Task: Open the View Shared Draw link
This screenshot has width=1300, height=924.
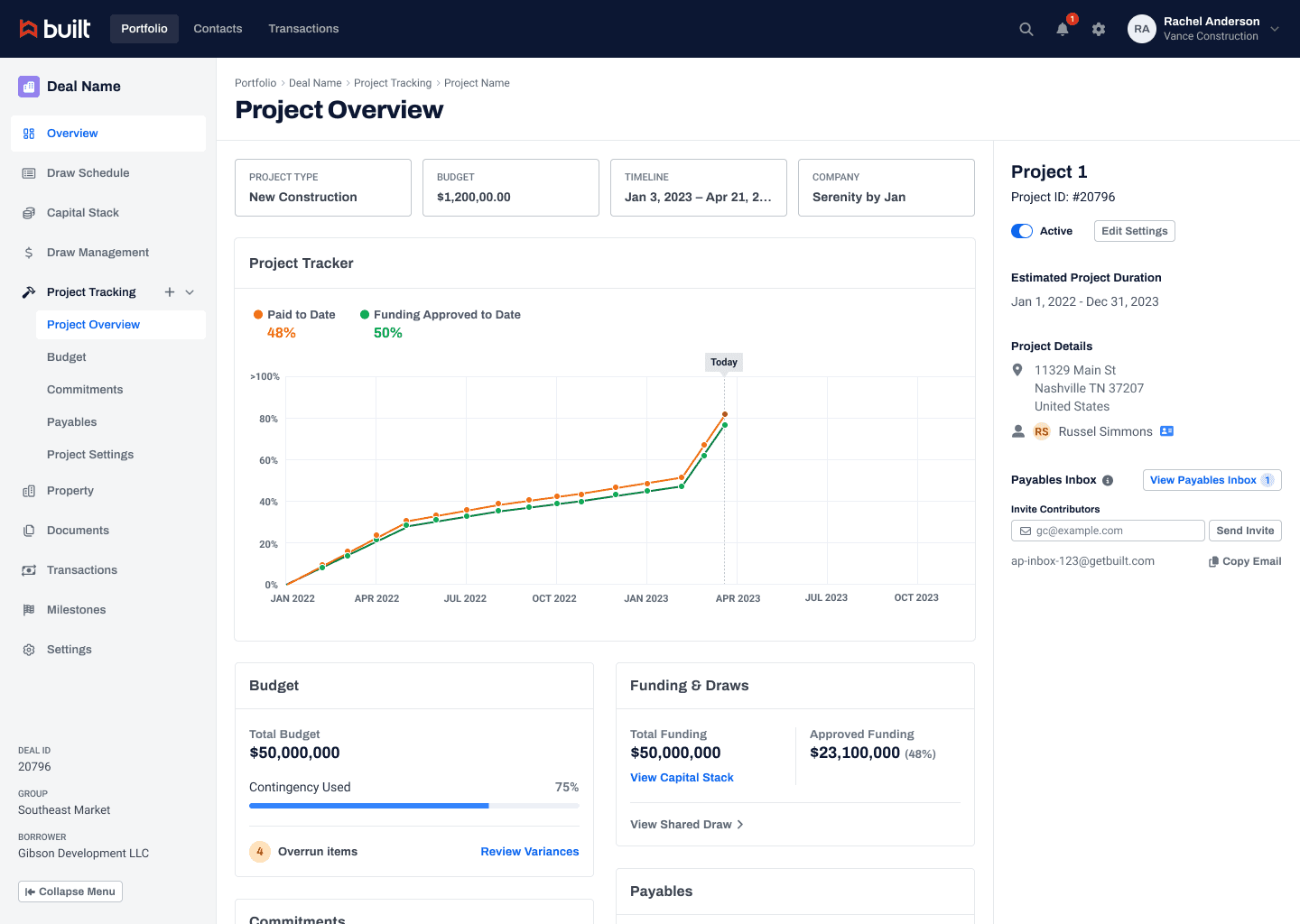Action: pyautogui.click(x=687, y=825)
